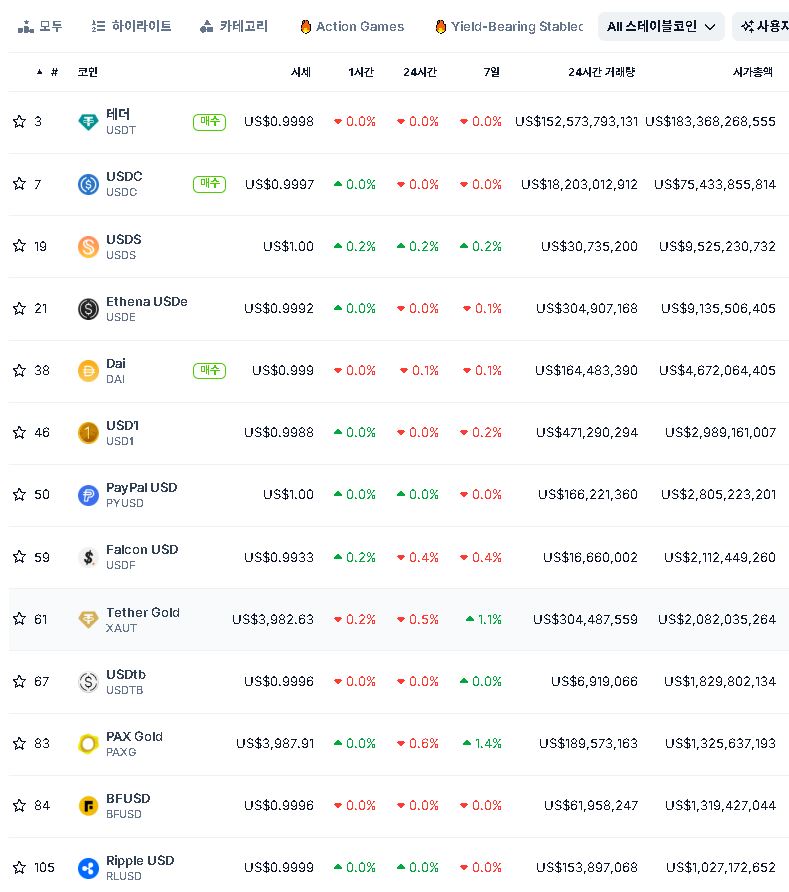
Task: Toggle favorite star for USDS
Action: pos(19,246)
